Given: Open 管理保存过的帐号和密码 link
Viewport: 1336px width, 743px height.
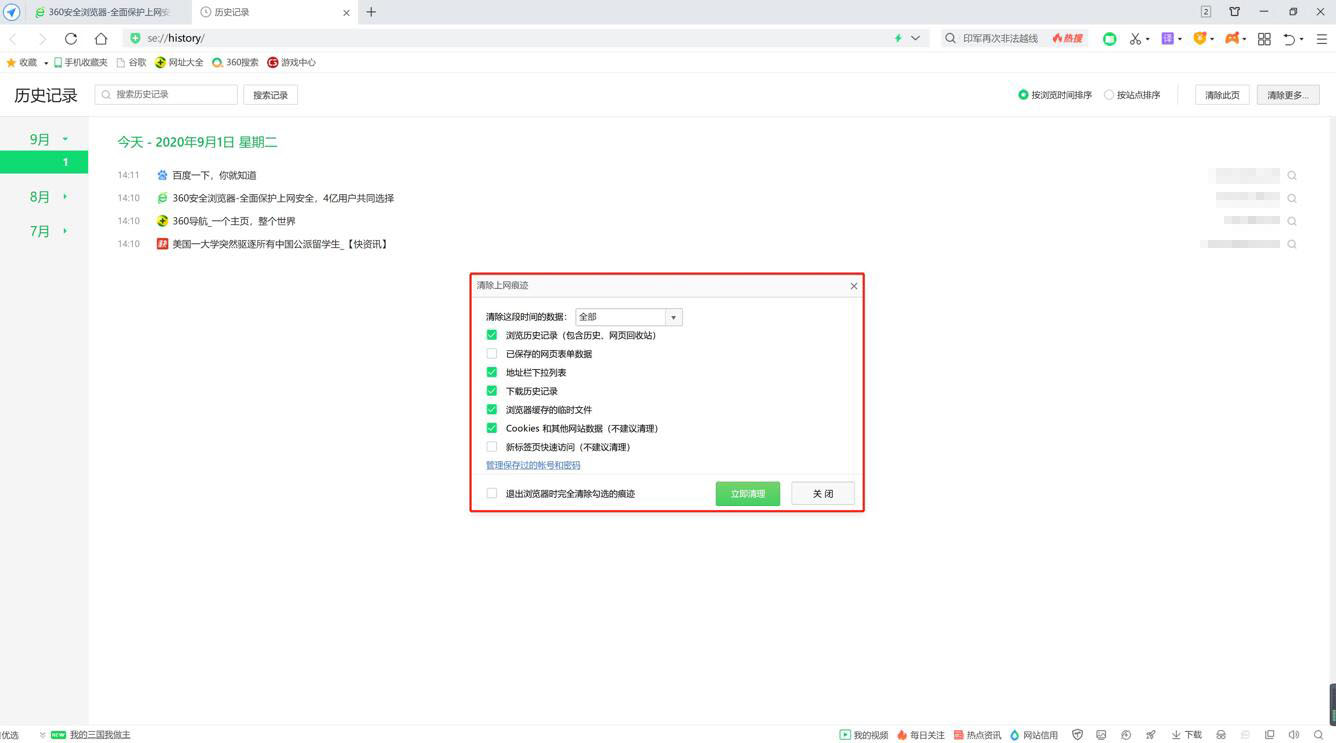Looking at the screenshot, I should tap(533, 465).
